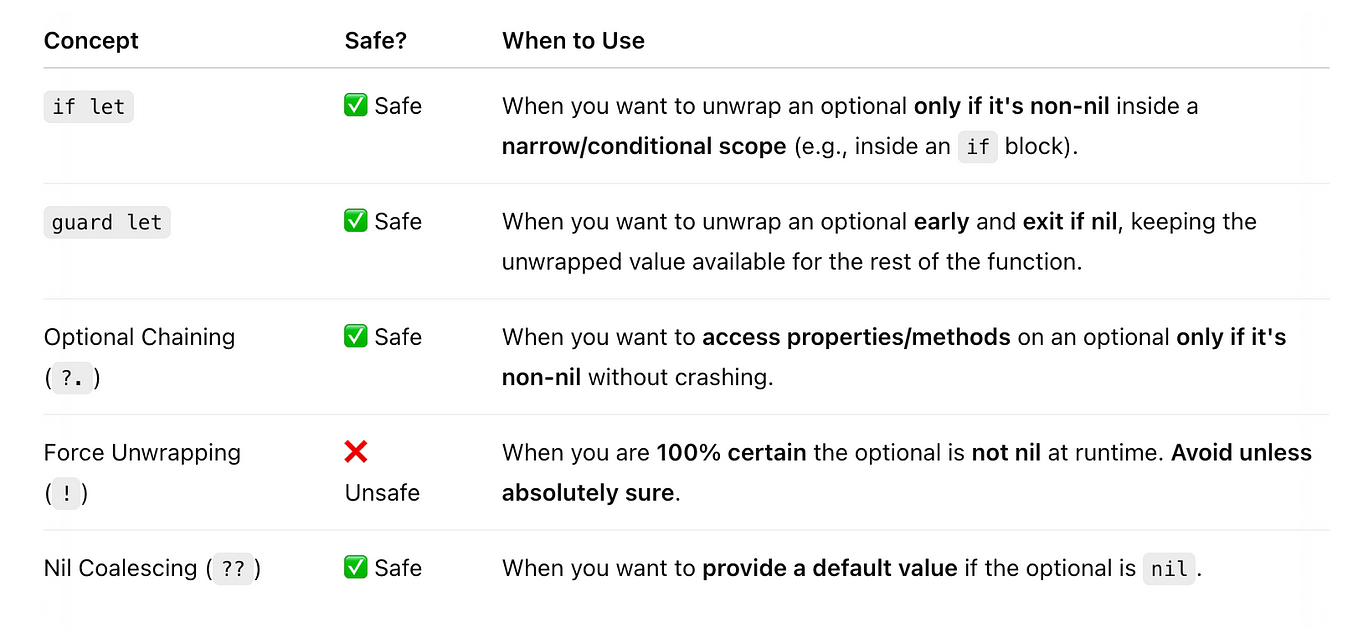Click the inline 'if' code snippet

(x=978, y=147)
